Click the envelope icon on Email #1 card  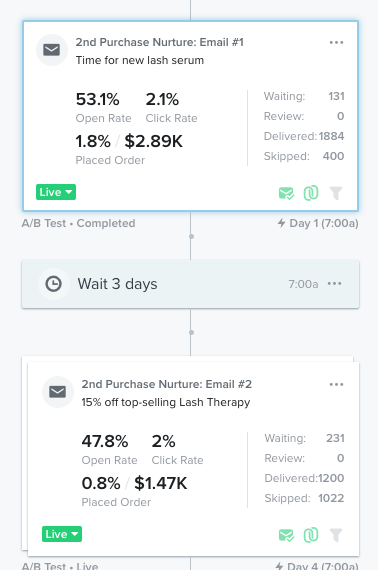52,50
